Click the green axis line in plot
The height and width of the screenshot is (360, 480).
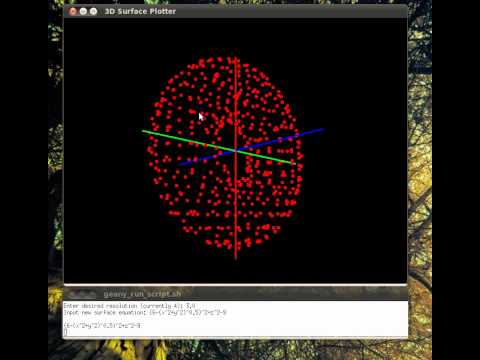click(219, 147)
